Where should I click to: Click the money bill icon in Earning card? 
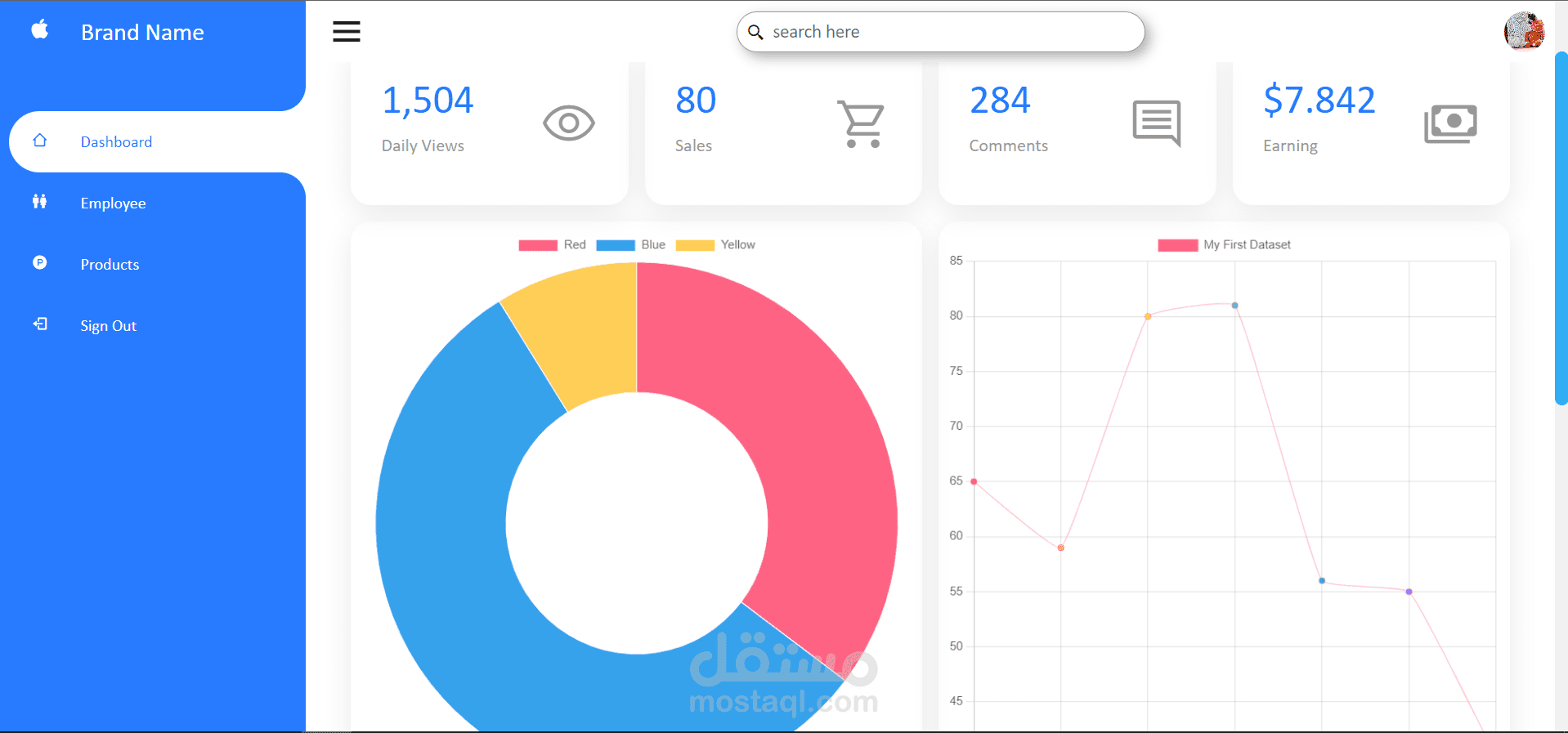(x=1450, y=123)
